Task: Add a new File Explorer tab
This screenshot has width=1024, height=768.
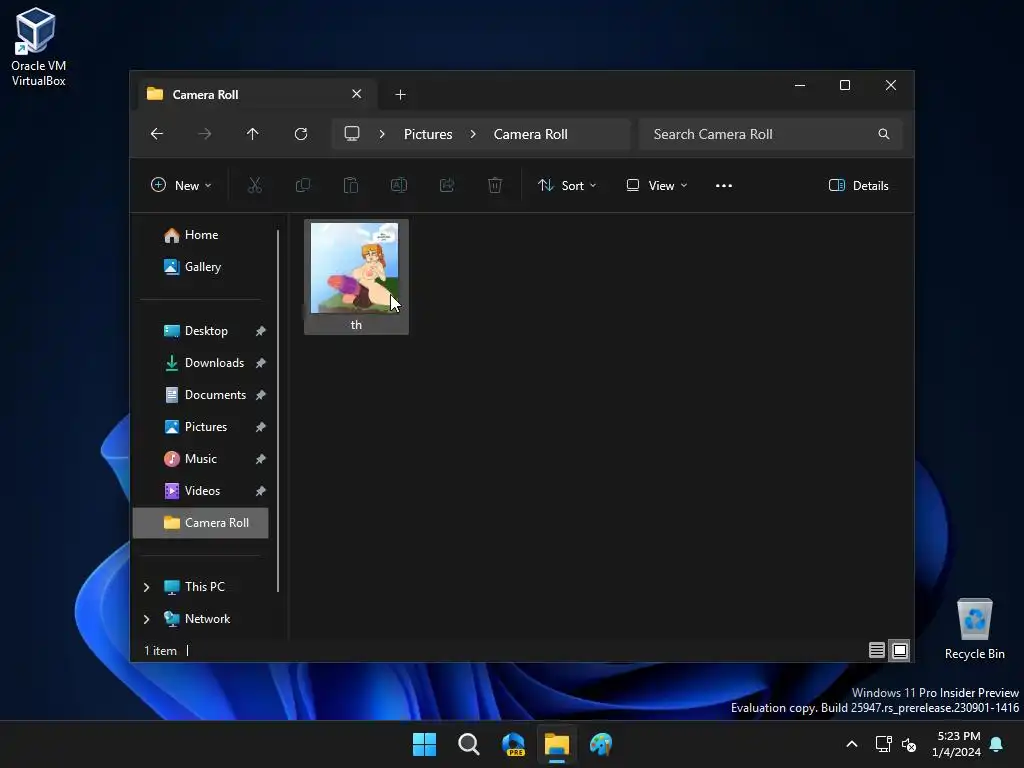Action: 400,95
